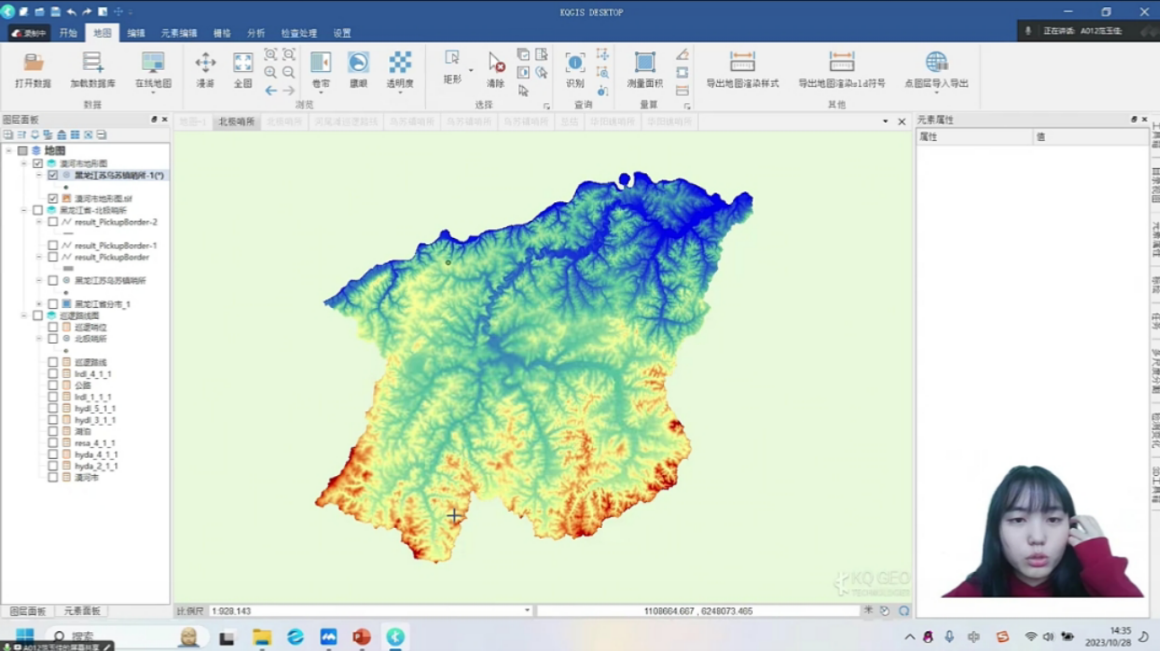1160x651 pixels.
Task: Open Microsoft Edge from the taskbar
Action: tap(295, 637)
